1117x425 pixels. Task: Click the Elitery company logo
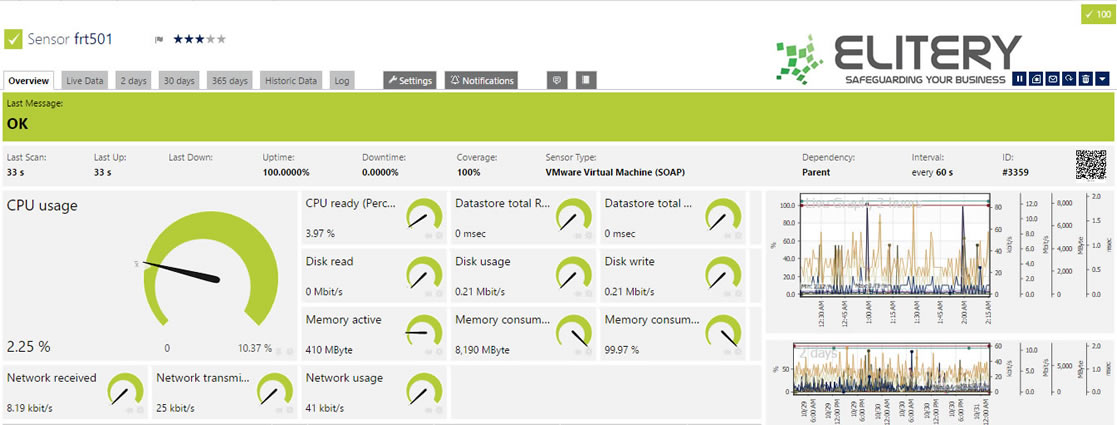coord(900,58)
